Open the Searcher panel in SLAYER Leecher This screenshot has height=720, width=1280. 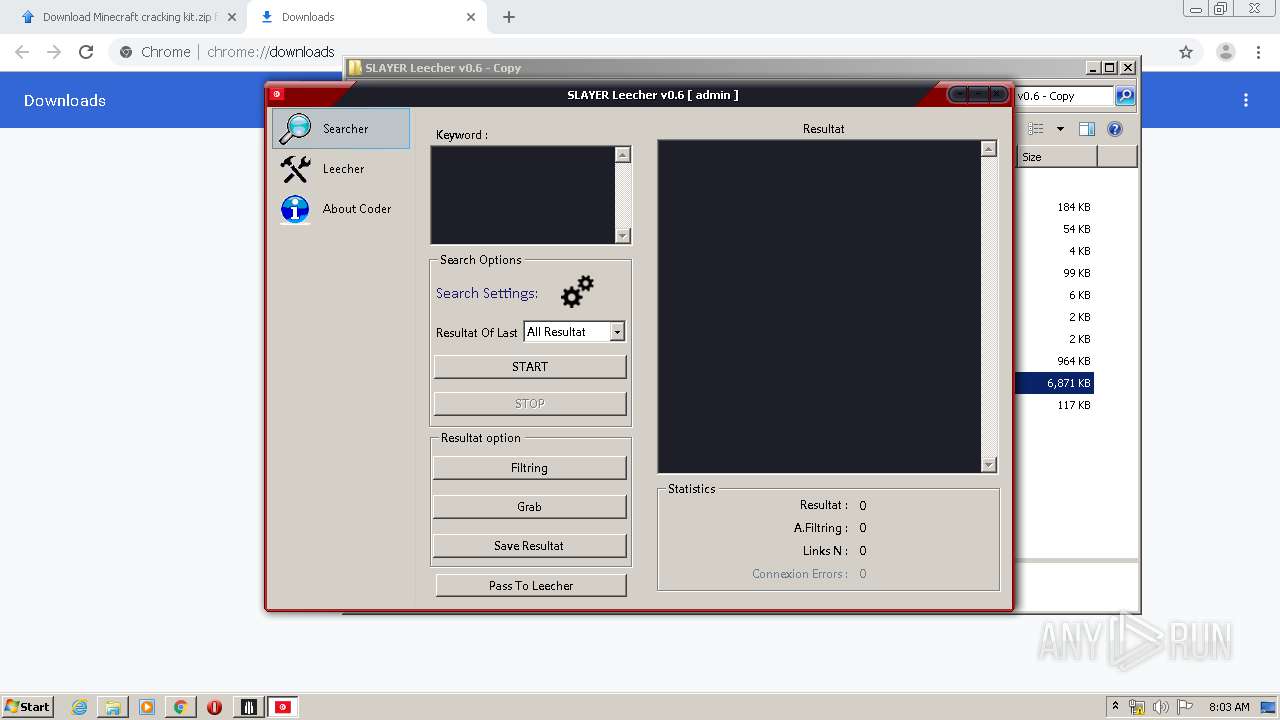[340, 129]
